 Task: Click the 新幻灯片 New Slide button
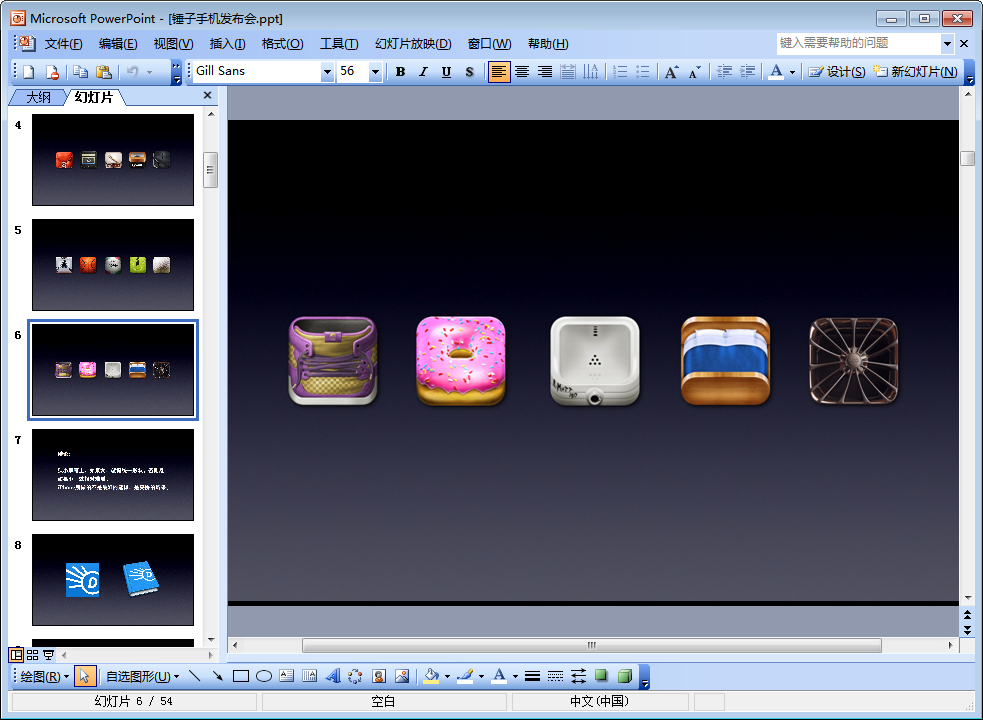(915, 71)
